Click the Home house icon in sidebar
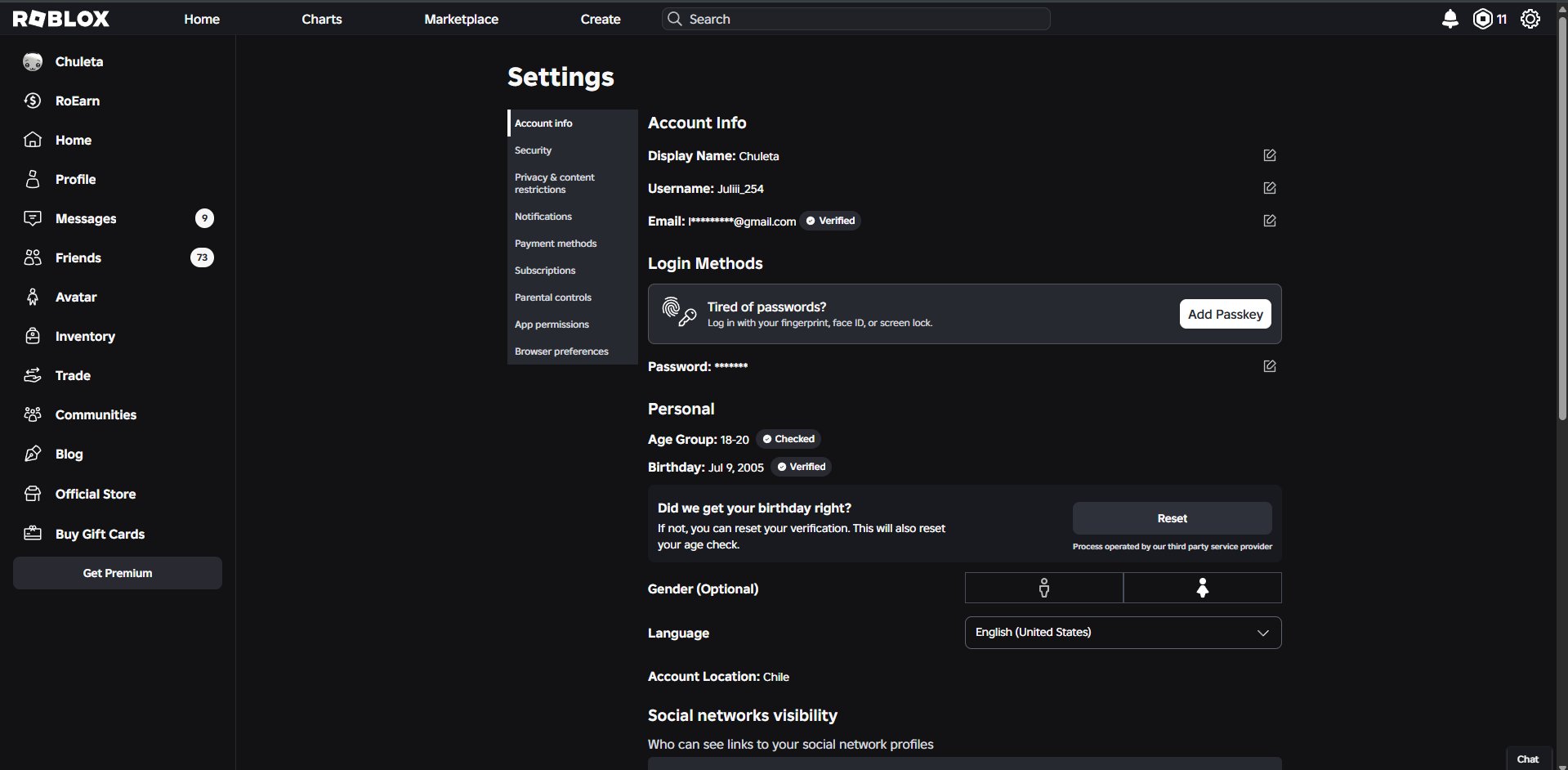The height and width of the screenshot is (770, 1568). [x=33, y=141]
